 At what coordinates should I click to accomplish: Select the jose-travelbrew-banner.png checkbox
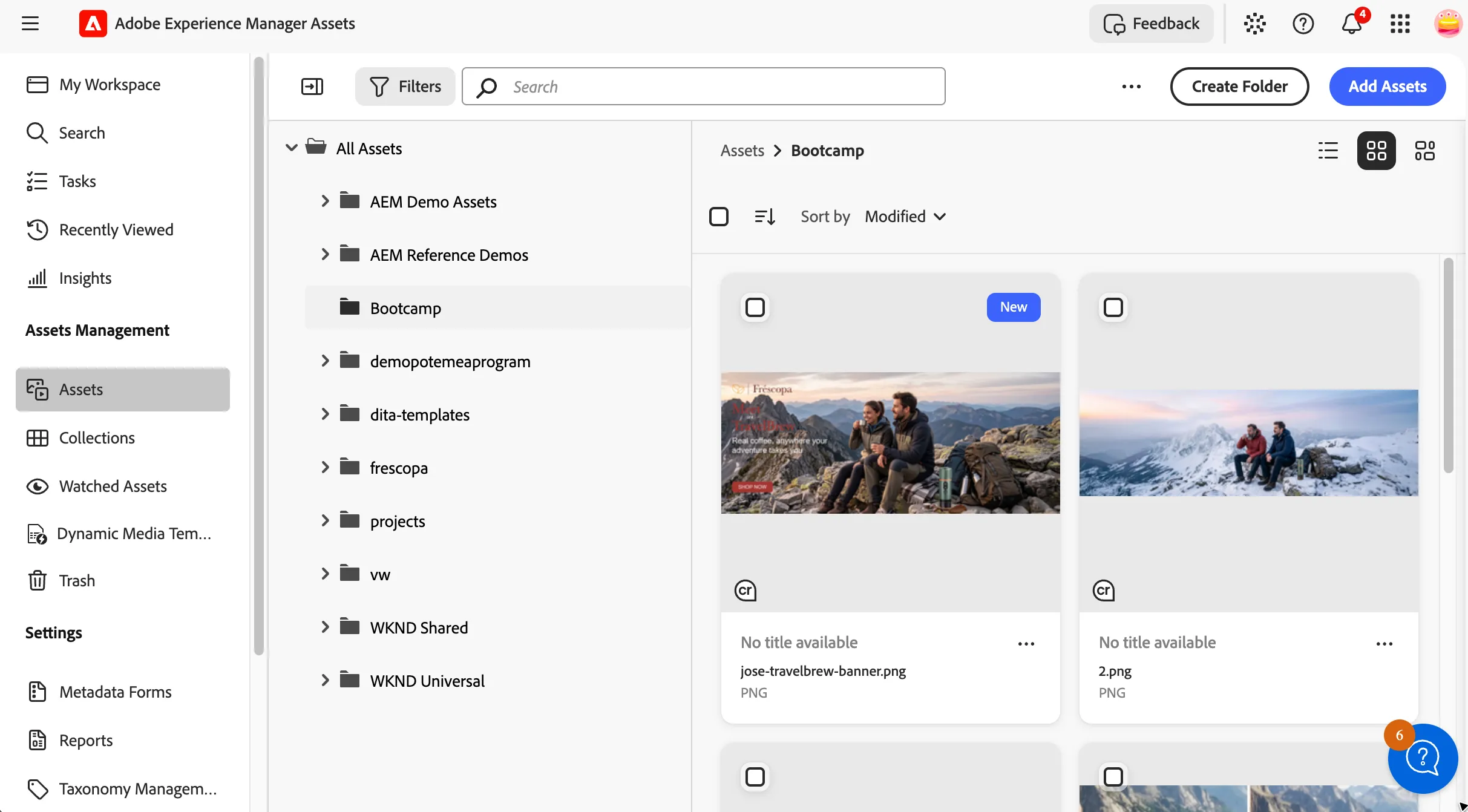click(755, 307)
